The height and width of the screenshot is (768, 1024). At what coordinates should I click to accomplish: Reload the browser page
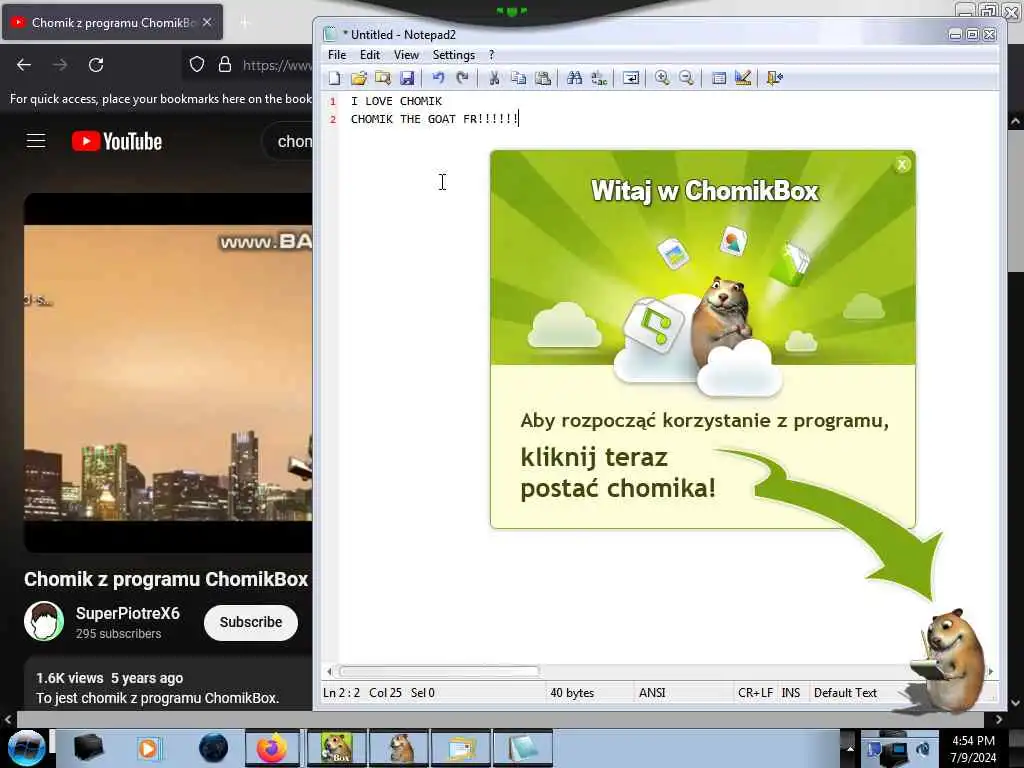[x=96, y=65]
